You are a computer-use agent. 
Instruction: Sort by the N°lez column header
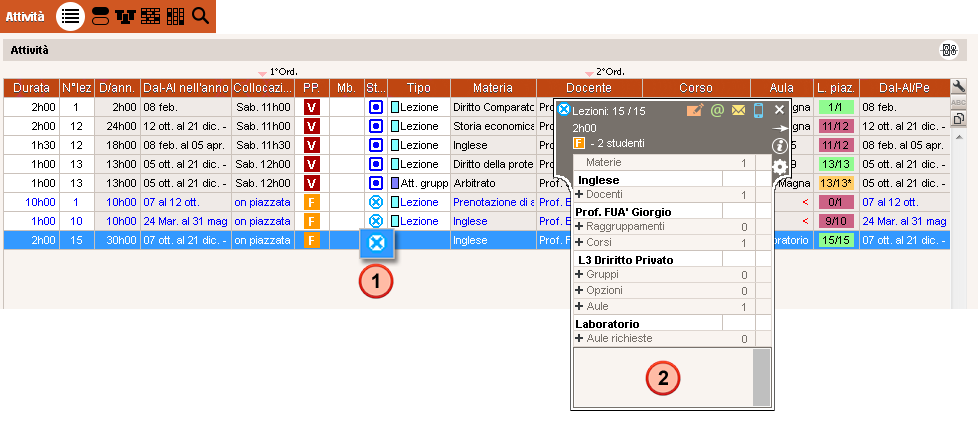tap(77, 88)
